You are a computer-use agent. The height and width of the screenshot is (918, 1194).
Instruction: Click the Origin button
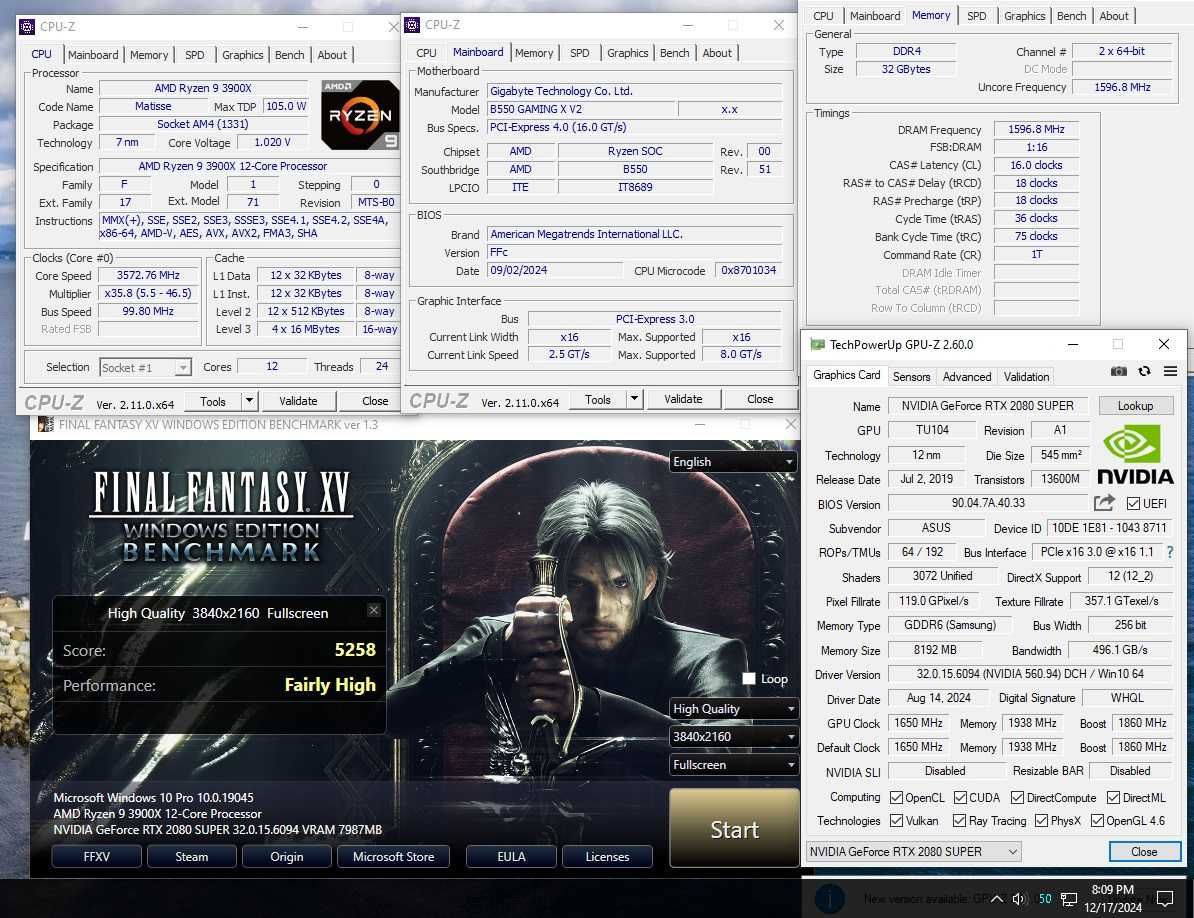[x=286, y=856]
